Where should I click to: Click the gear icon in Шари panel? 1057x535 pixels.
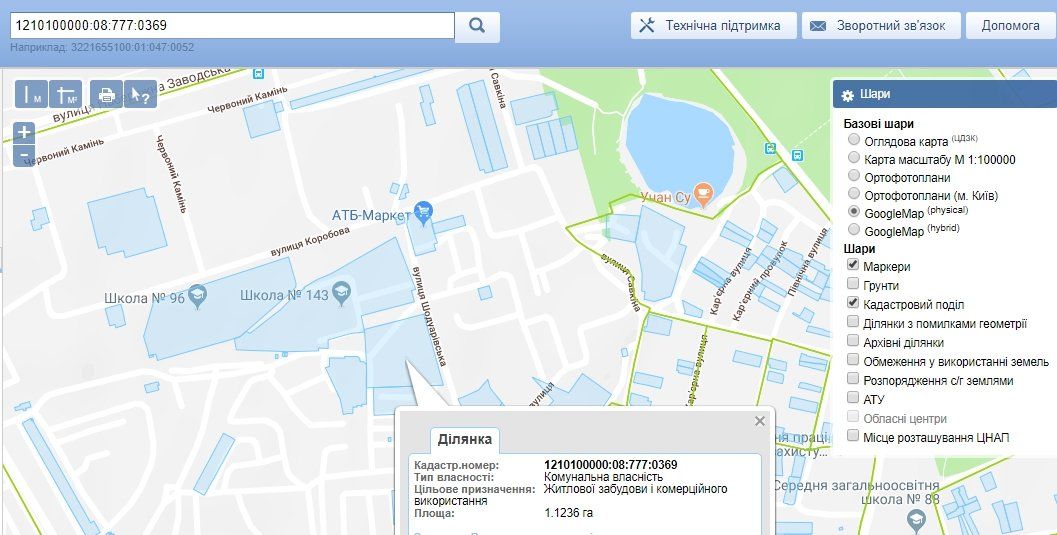coord(848,95)
